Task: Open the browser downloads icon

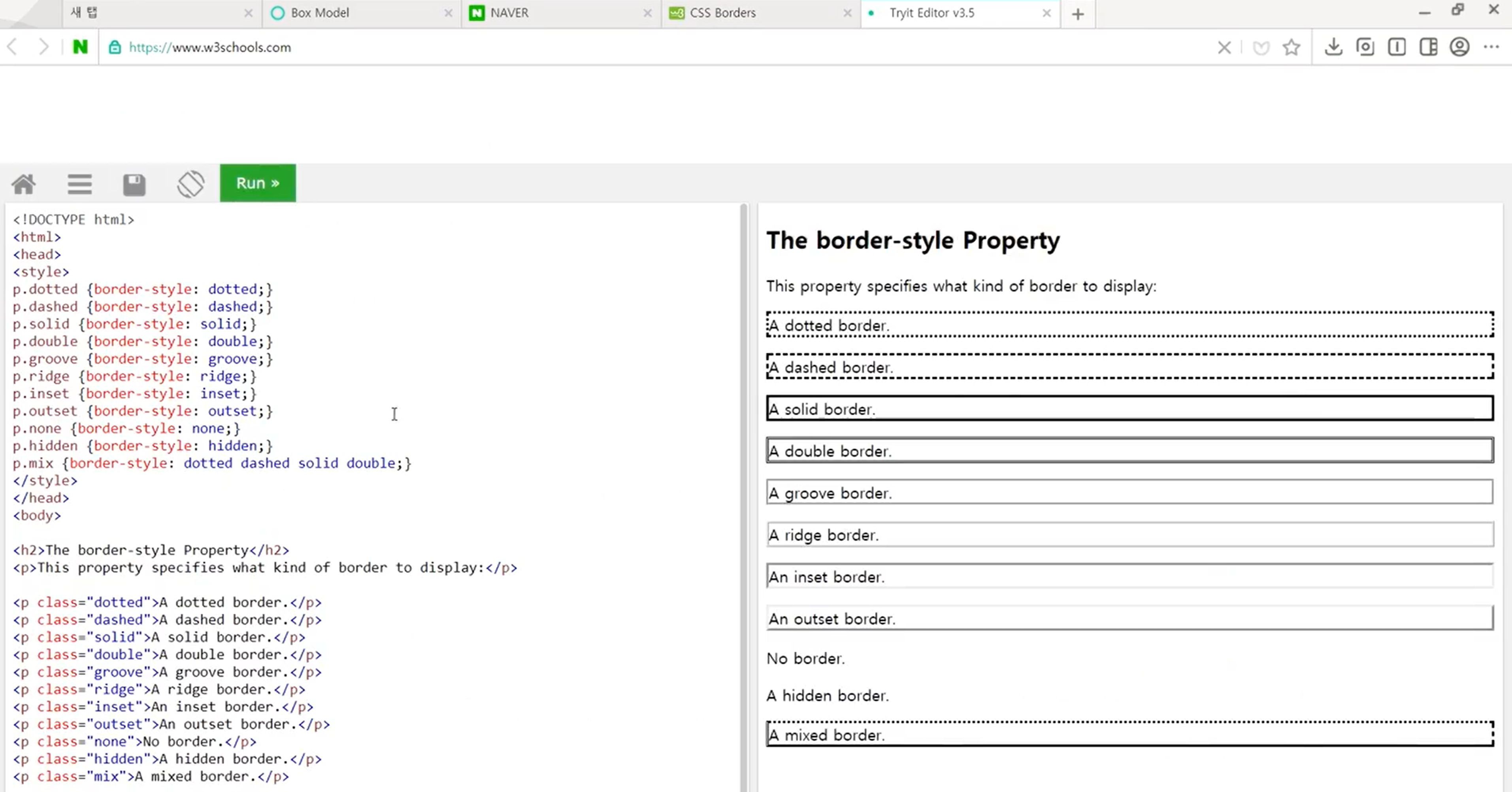Action: click(x=1333, y=47)
